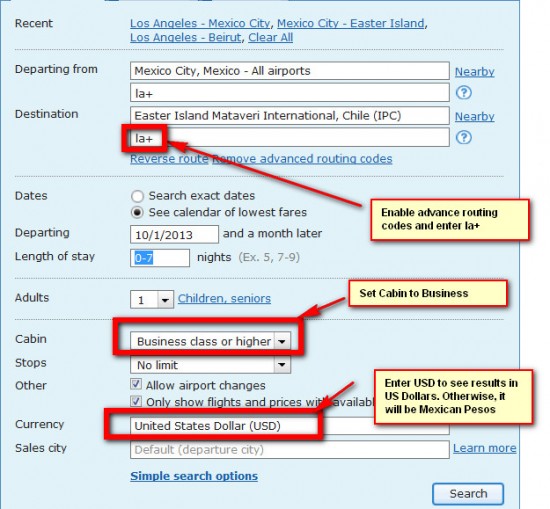Focus the Departing date field
550x509 pixels.
click(x=174, y=234)
